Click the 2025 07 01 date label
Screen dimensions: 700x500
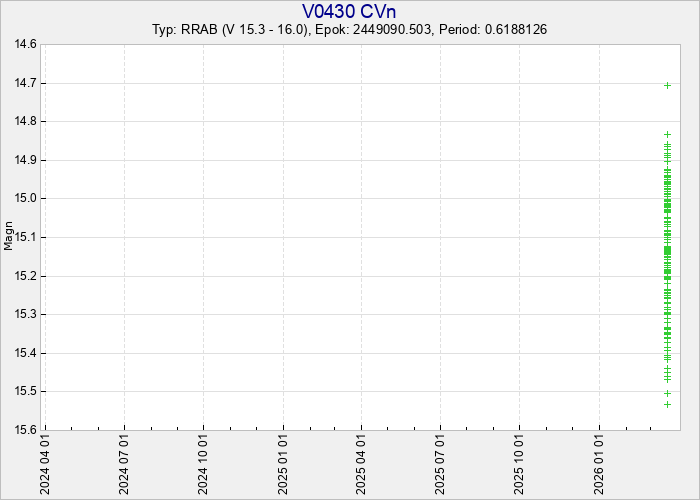pyautogui.click(x=440, y=464)
